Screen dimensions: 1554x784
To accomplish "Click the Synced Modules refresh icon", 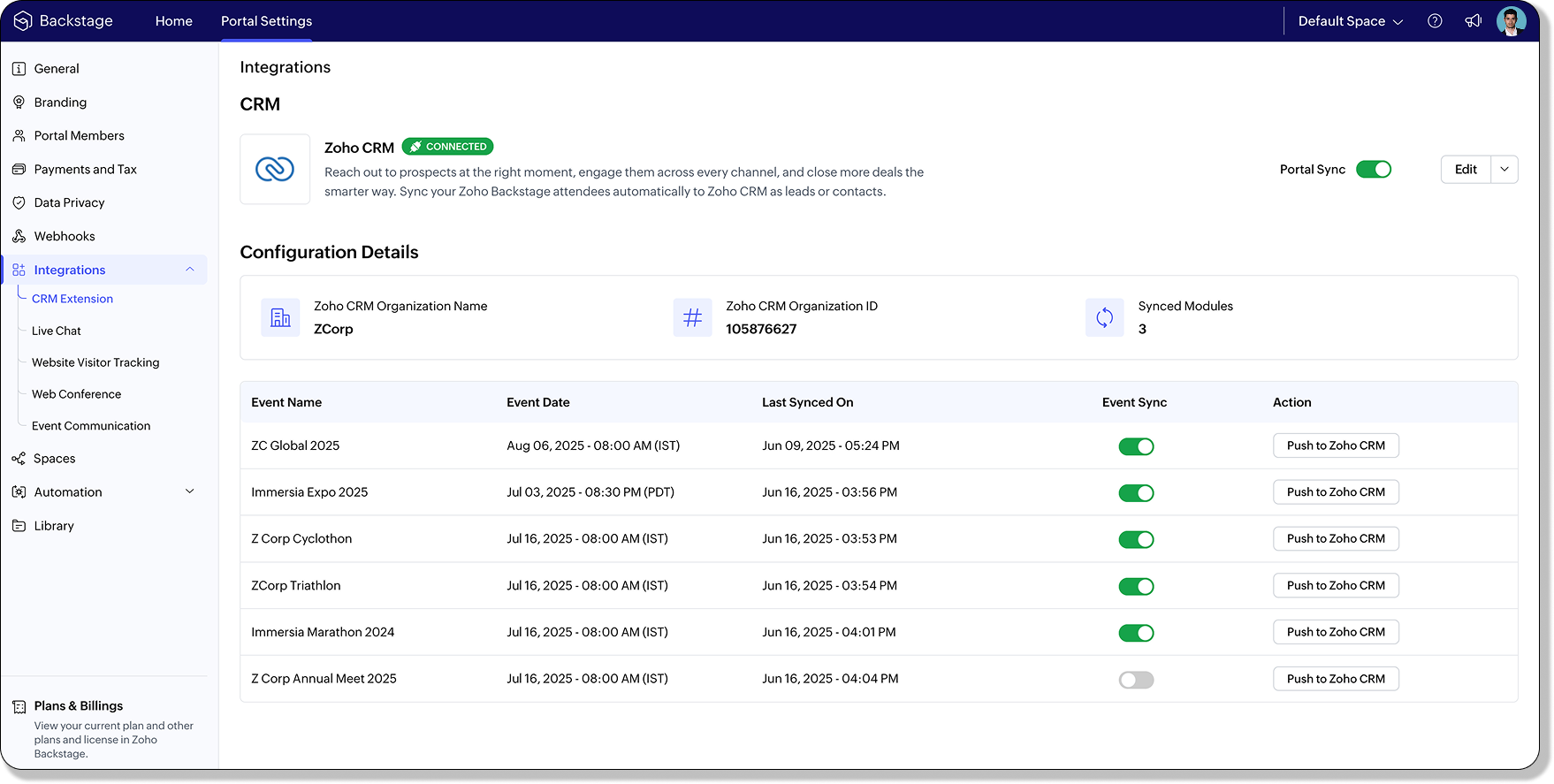I will [x=1104, y=317].
